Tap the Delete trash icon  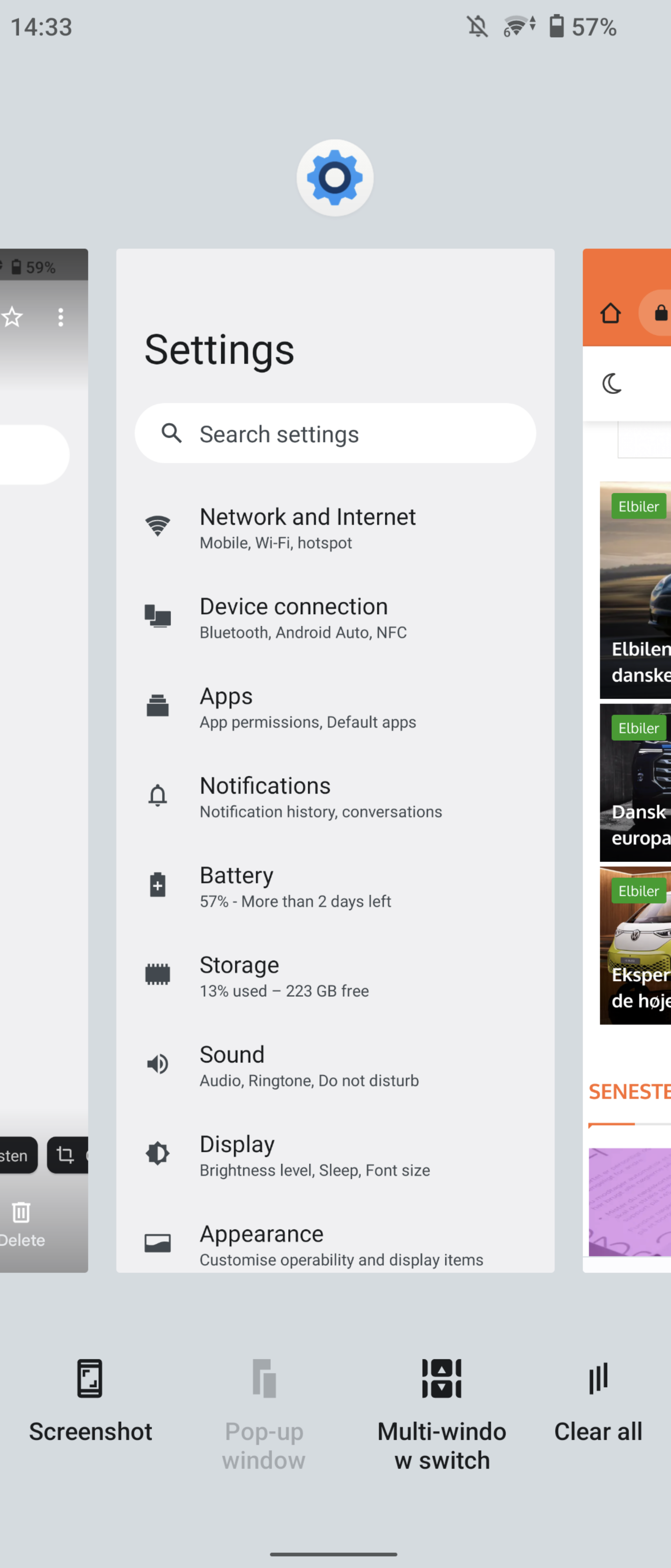coord(21,1212)
